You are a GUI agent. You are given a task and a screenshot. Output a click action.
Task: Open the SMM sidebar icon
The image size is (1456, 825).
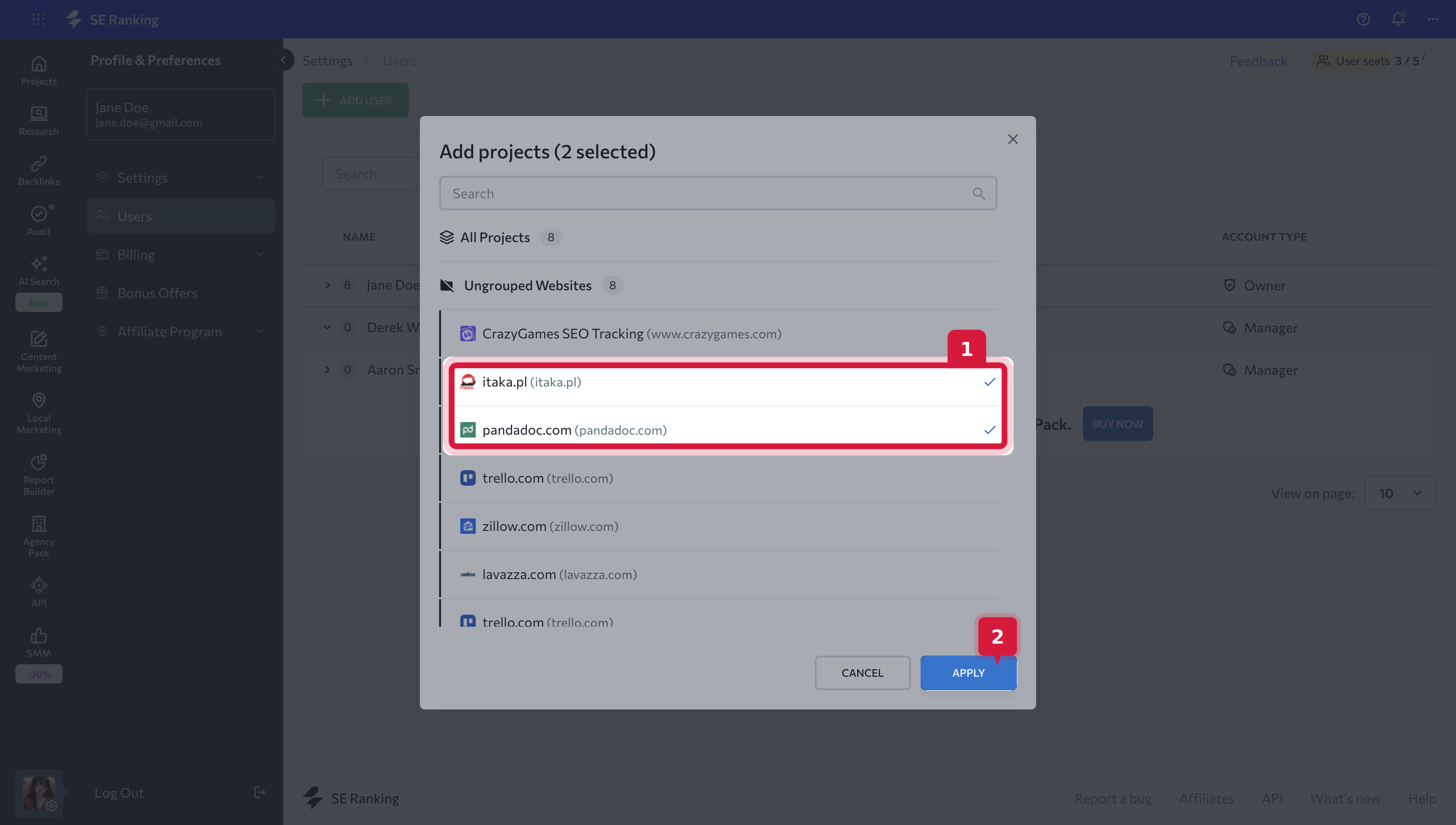click(39, 643)
